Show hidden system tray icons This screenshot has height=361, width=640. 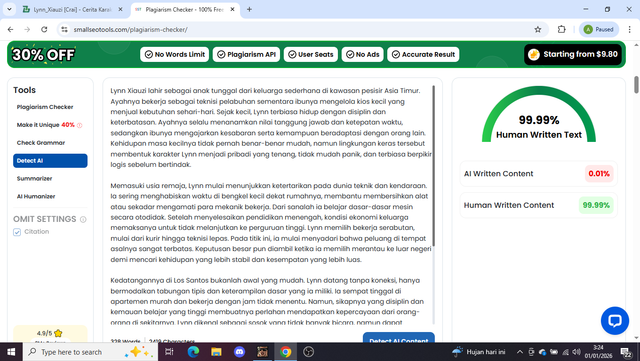point(520,352)
